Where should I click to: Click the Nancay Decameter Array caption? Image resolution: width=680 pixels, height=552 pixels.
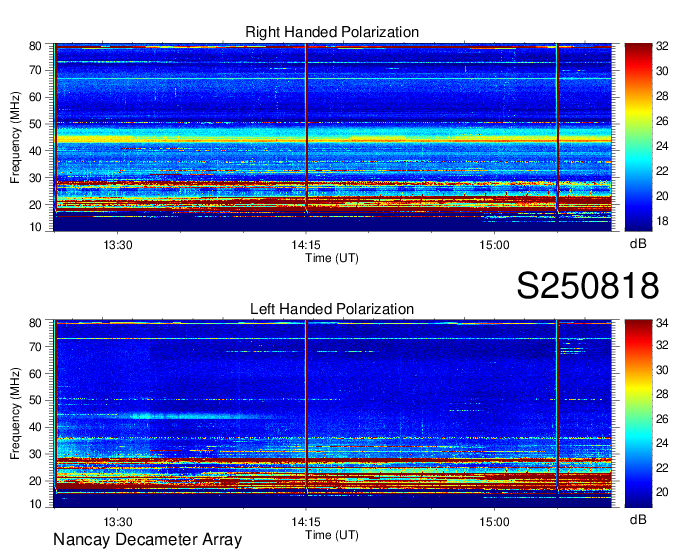pos(147,540)
